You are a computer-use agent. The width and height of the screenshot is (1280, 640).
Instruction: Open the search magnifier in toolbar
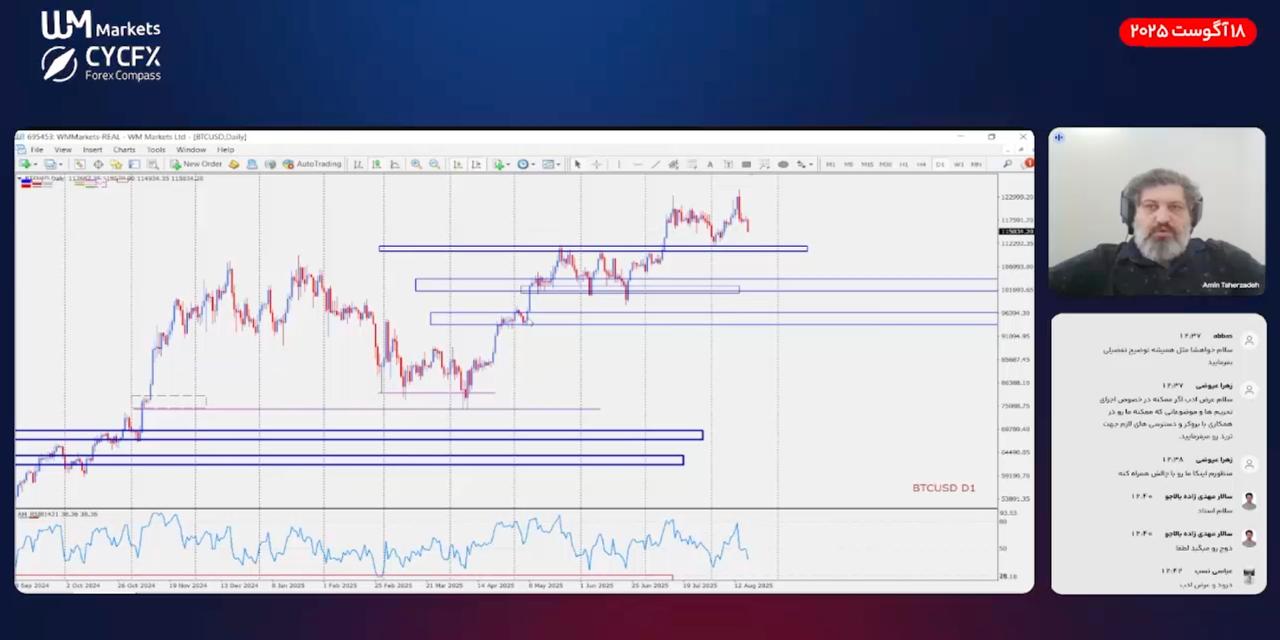(x=1007, y=164)
